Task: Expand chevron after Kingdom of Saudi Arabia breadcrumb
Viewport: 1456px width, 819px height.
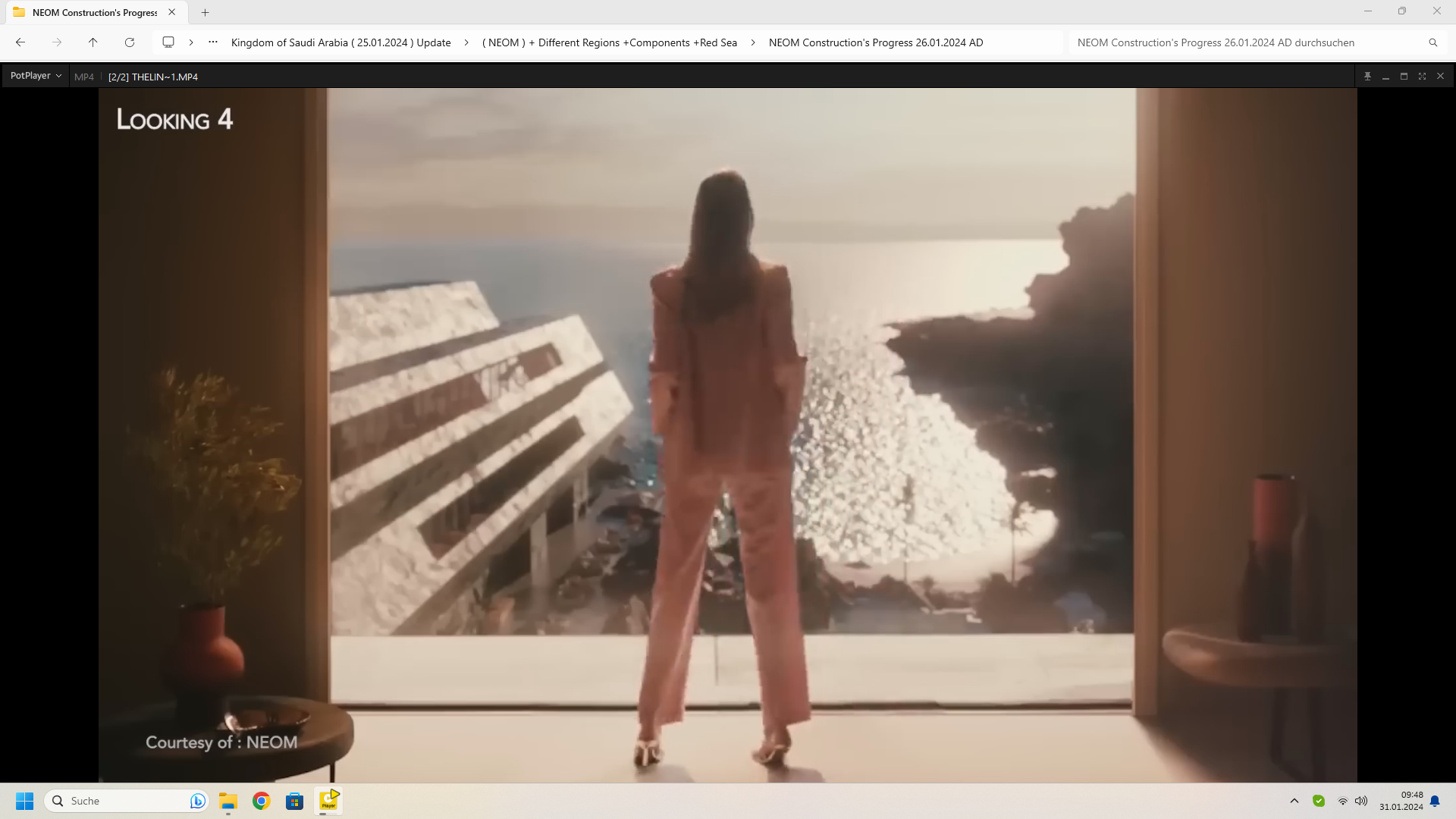Action: tap(466, 42)
